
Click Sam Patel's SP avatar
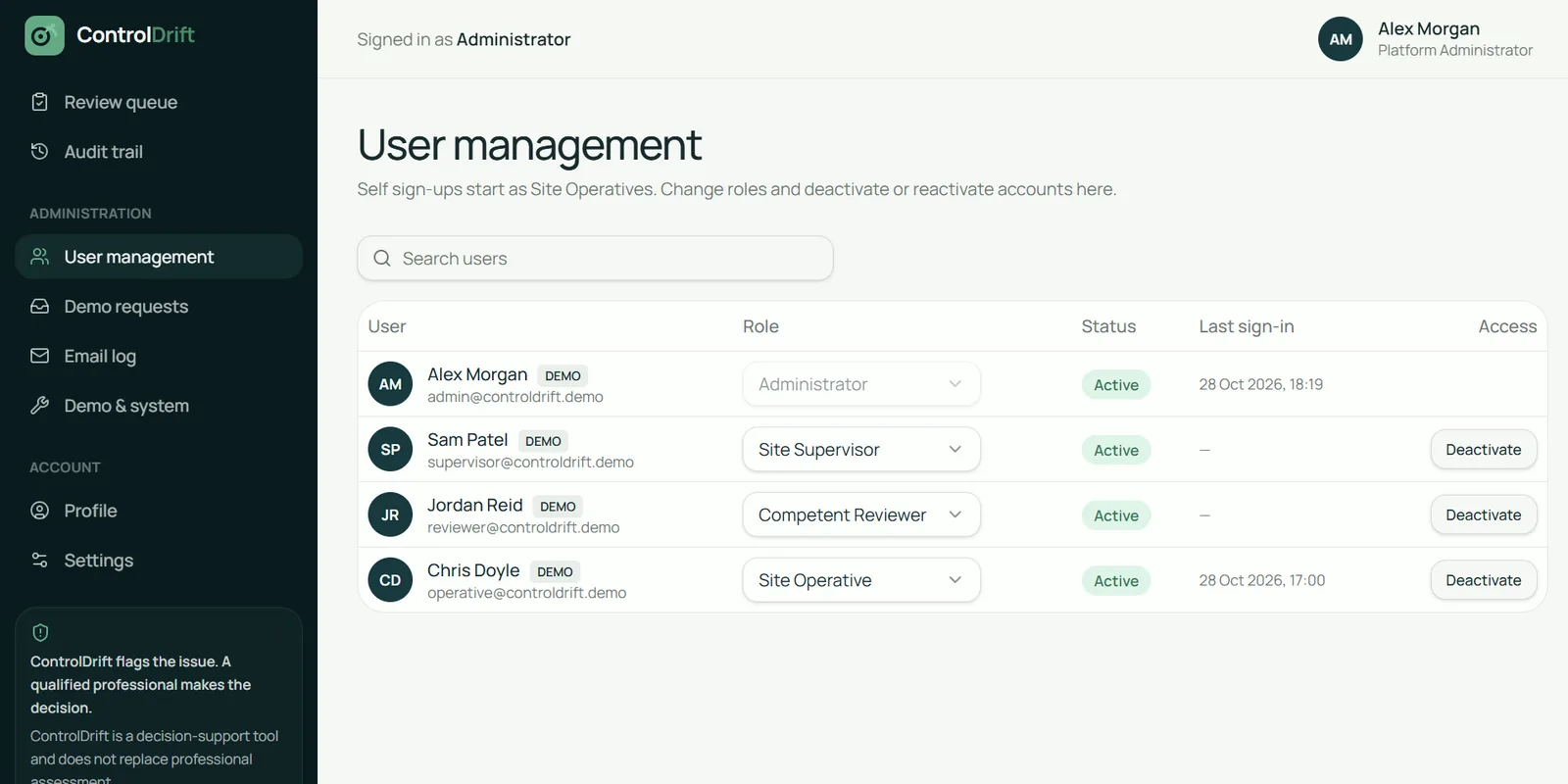click(390, 449)
